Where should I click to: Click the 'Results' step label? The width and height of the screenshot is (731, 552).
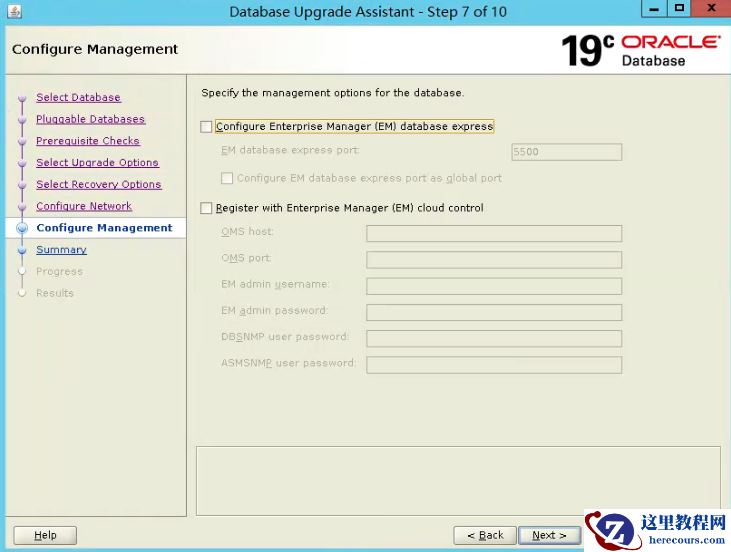point(55,293)
